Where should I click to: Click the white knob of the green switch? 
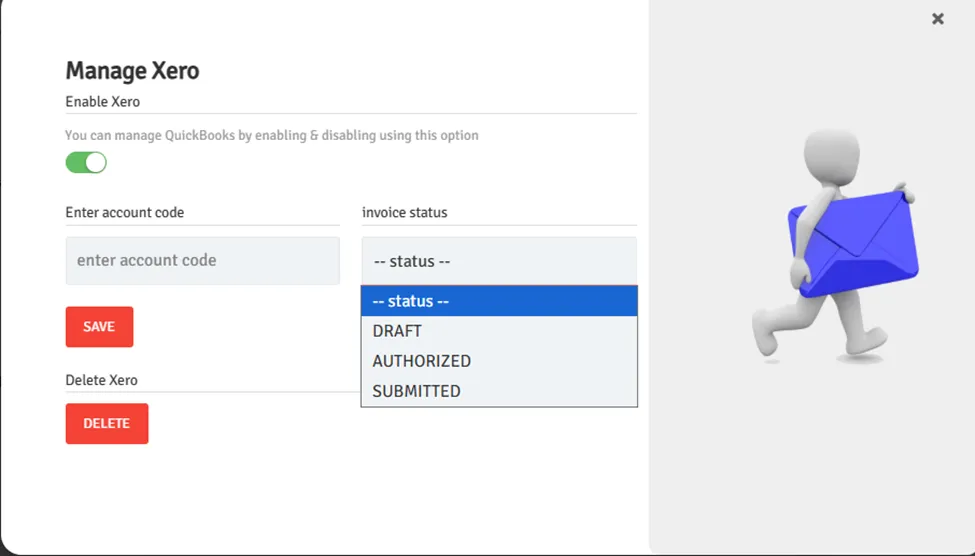[x=96, y=163]
